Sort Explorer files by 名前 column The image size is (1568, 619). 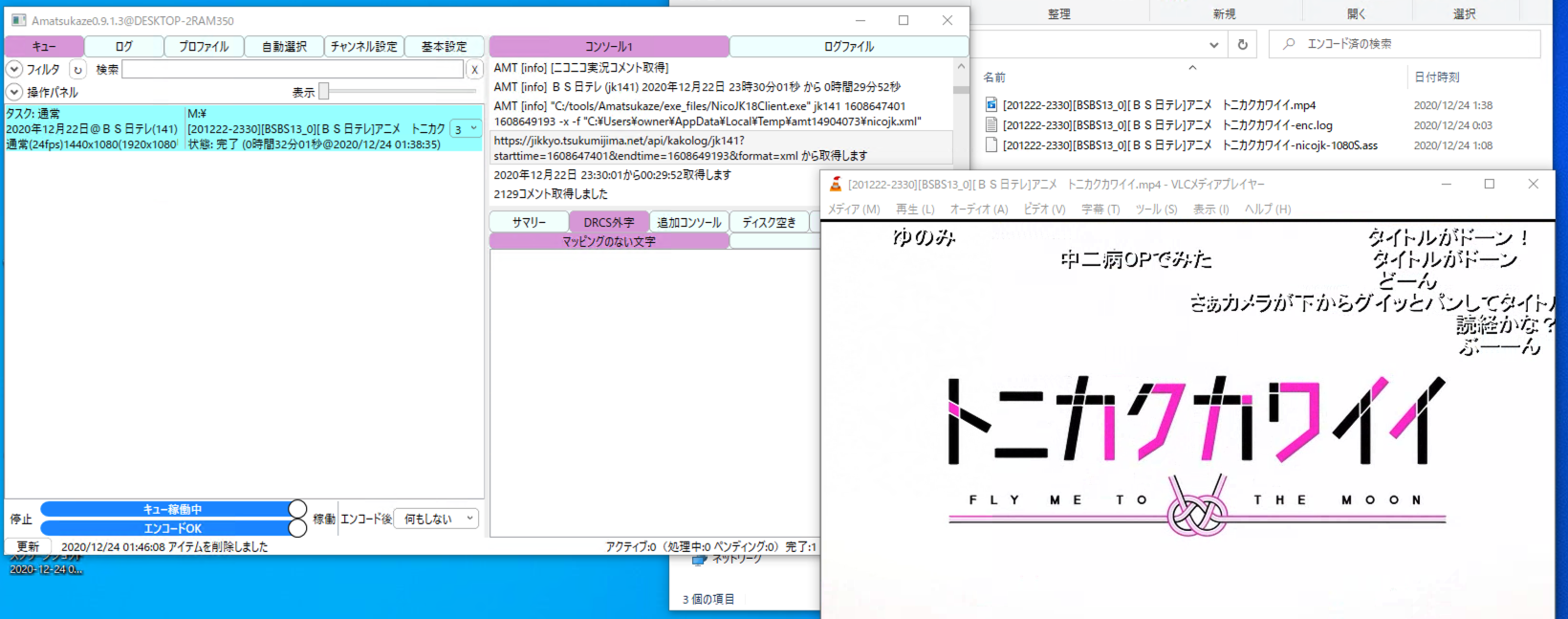(994, 77)
